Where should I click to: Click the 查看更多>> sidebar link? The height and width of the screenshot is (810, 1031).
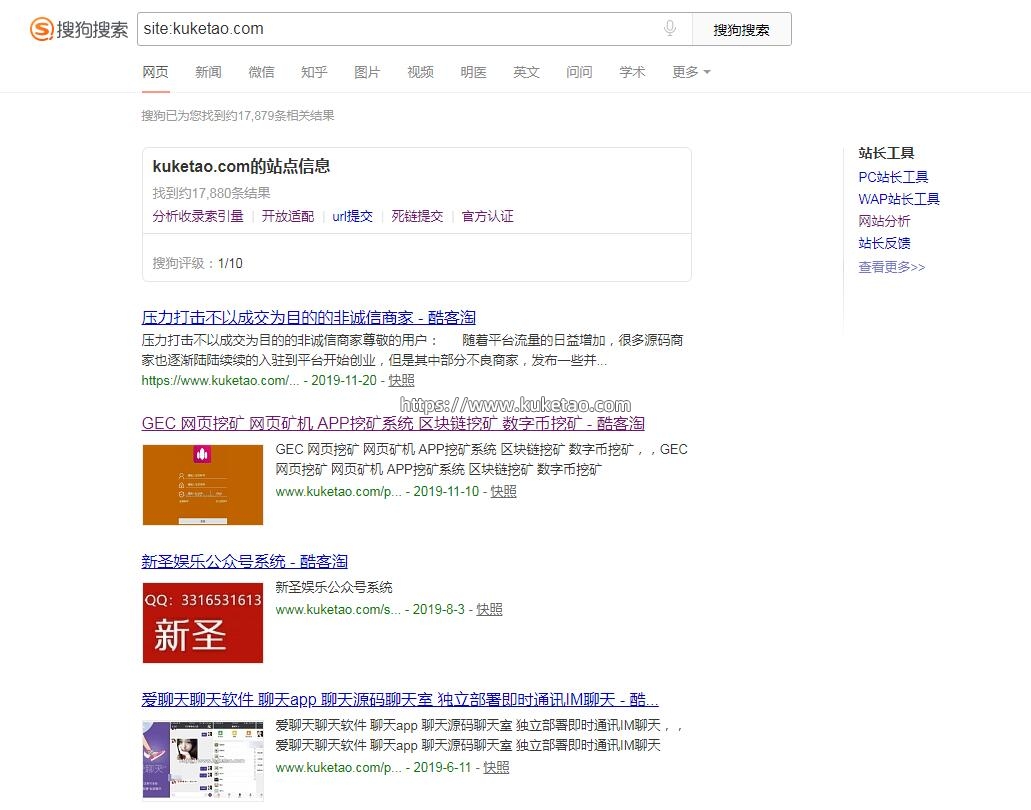[x=891, y=266]
